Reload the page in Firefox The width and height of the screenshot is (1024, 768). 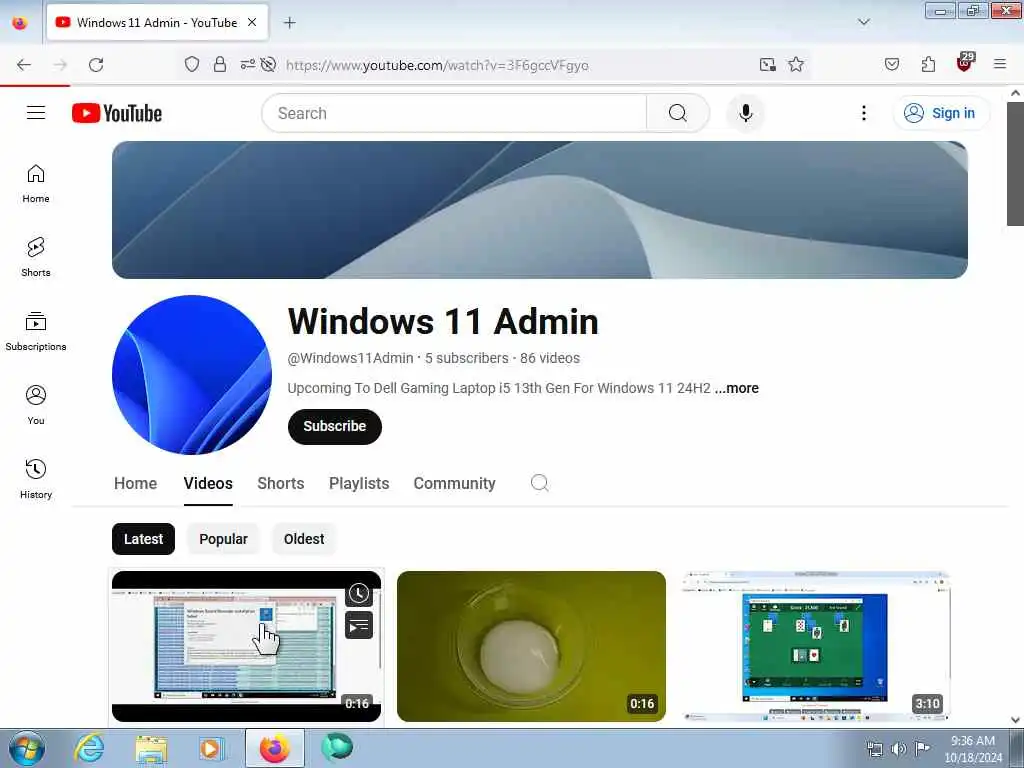[x=96, y=65]
